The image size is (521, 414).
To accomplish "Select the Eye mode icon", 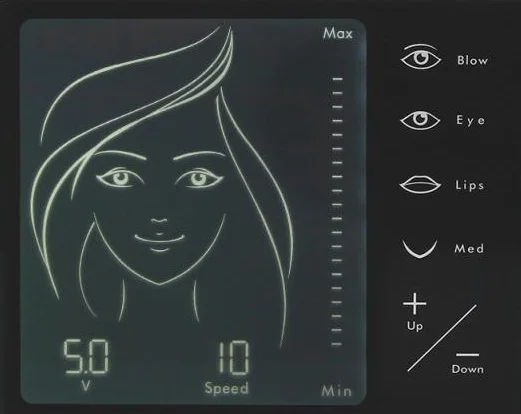I will tap(420, 120).
